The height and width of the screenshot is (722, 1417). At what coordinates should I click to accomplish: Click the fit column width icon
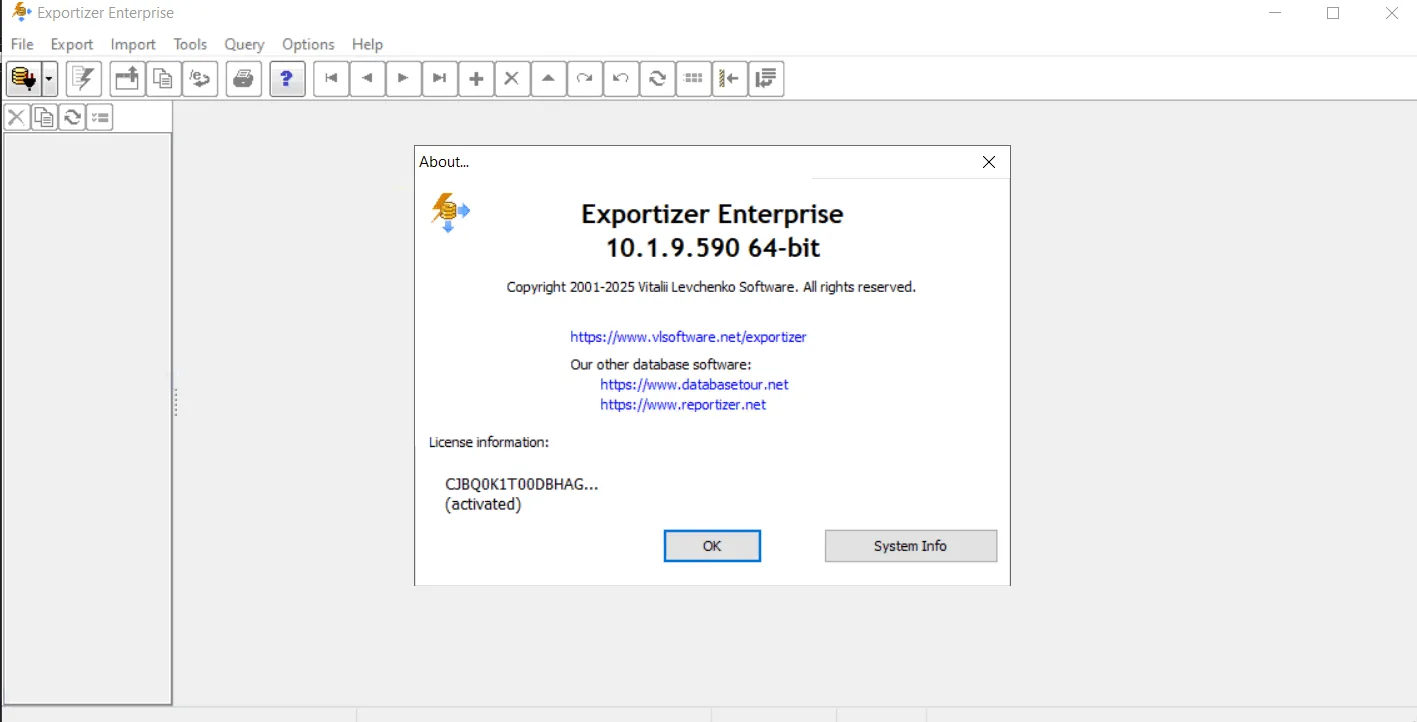point(730,78)
